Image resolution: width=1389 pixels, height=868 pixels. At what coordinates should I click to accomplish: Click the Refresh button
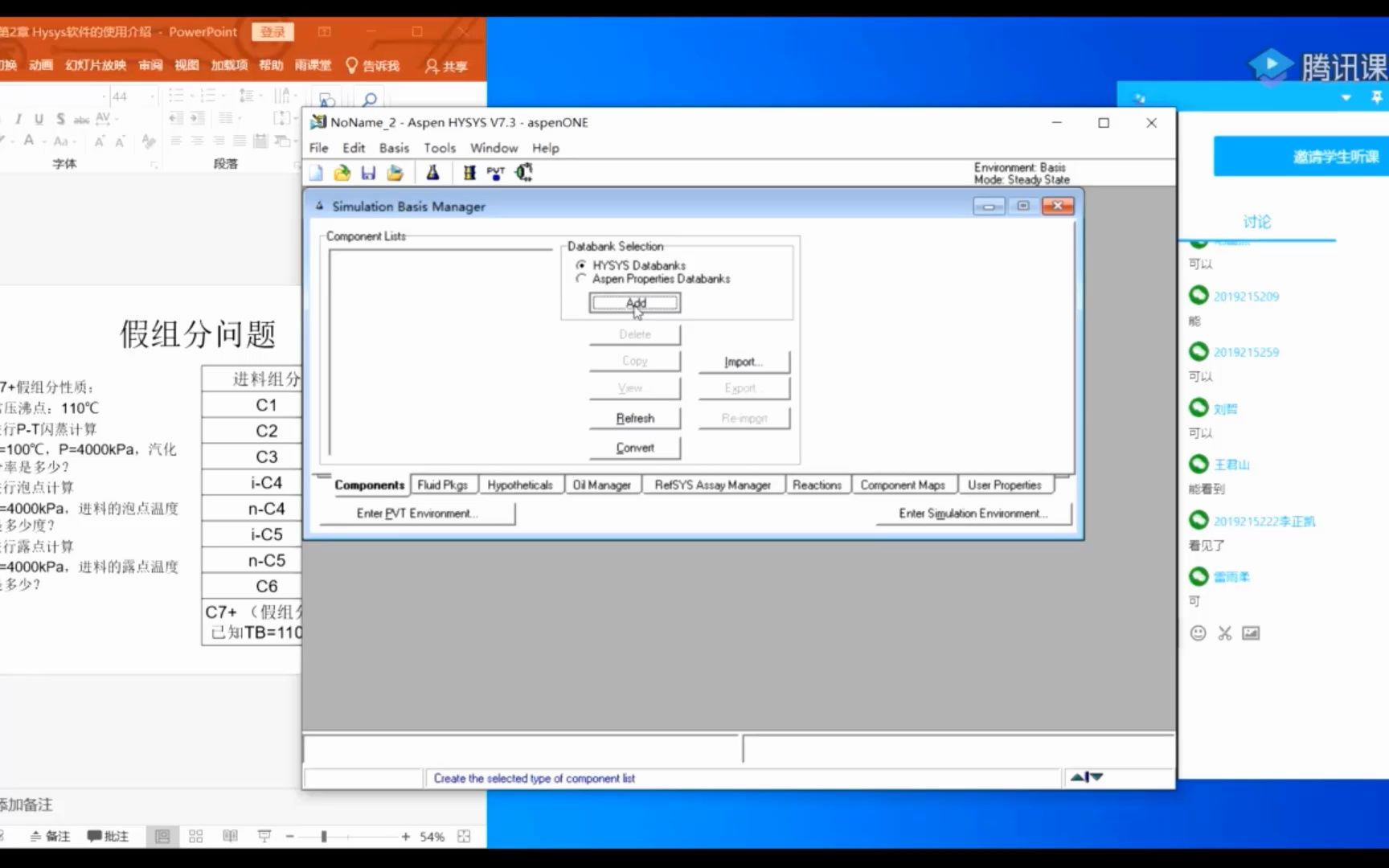pos(635,418)
